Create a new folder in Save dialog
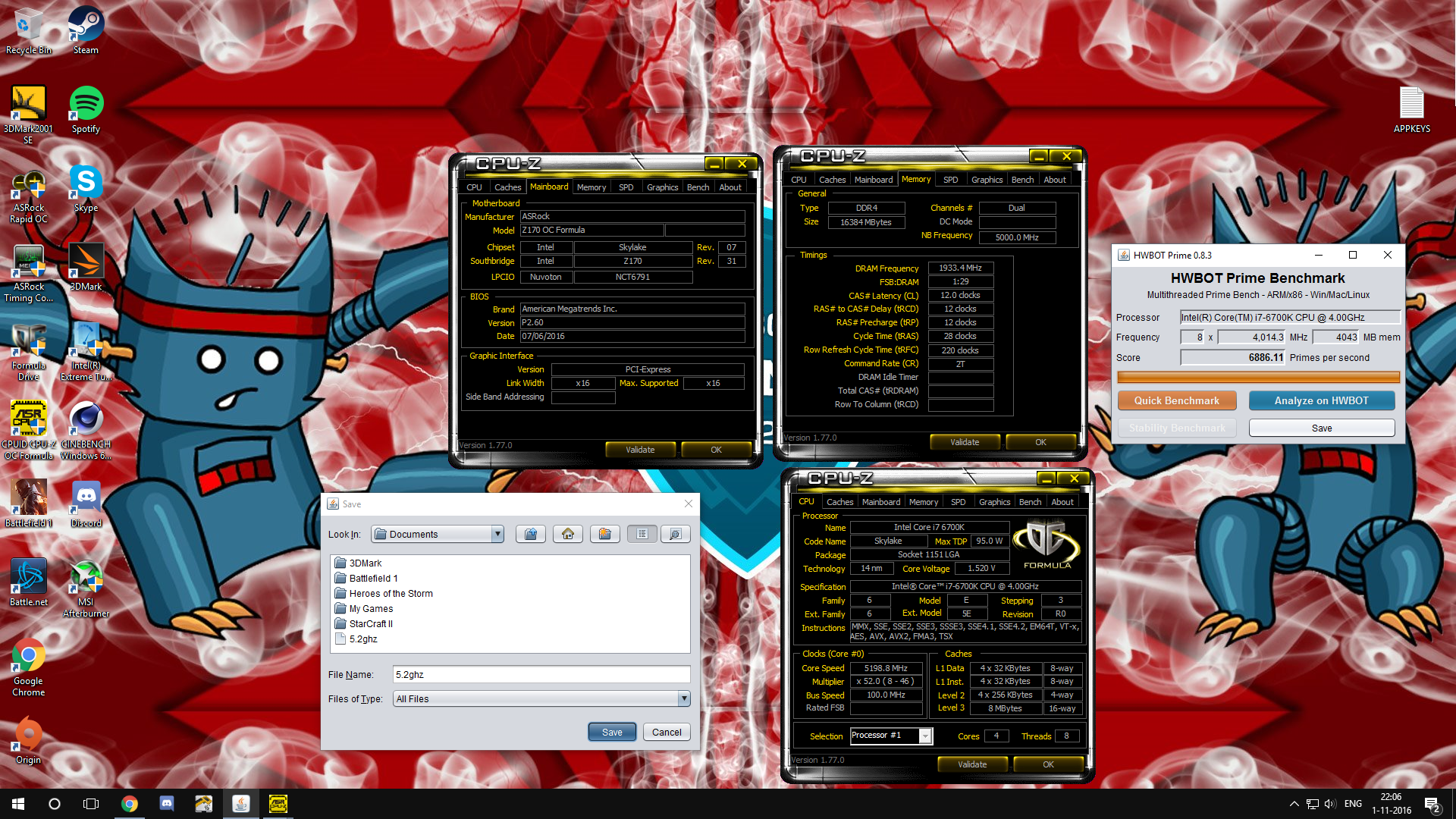 pyautogui.click(x=604, y=534)
